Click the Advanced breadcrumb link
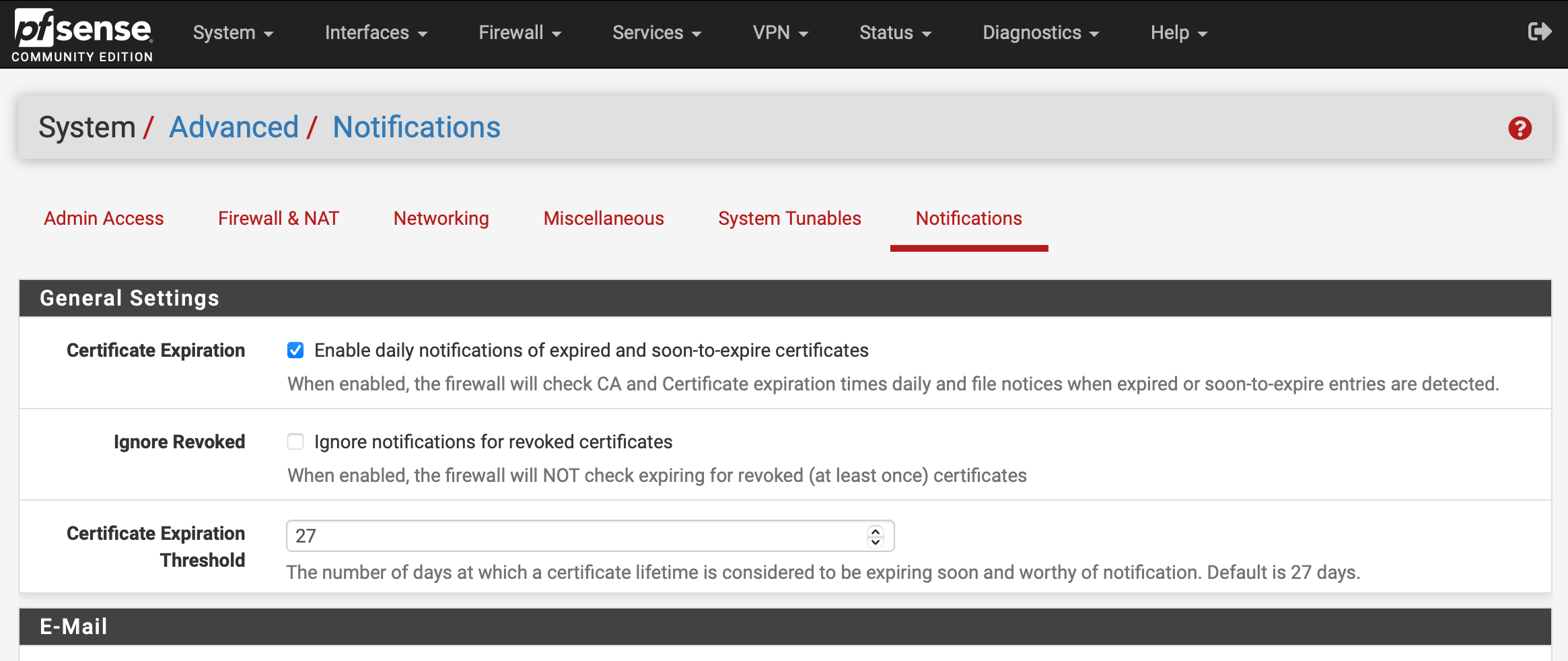Screen dimensions: 1568x661 pyautogui.click(x=234, y=127)
